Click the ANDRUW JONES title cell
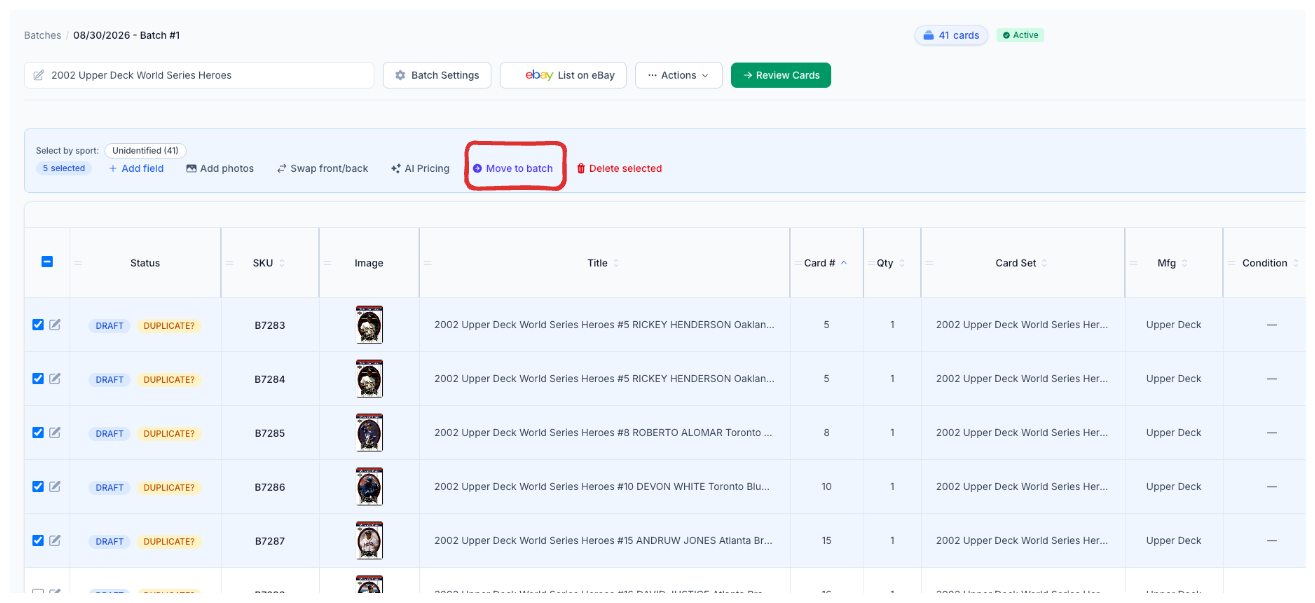1315x603 pixels. [604, 541]
